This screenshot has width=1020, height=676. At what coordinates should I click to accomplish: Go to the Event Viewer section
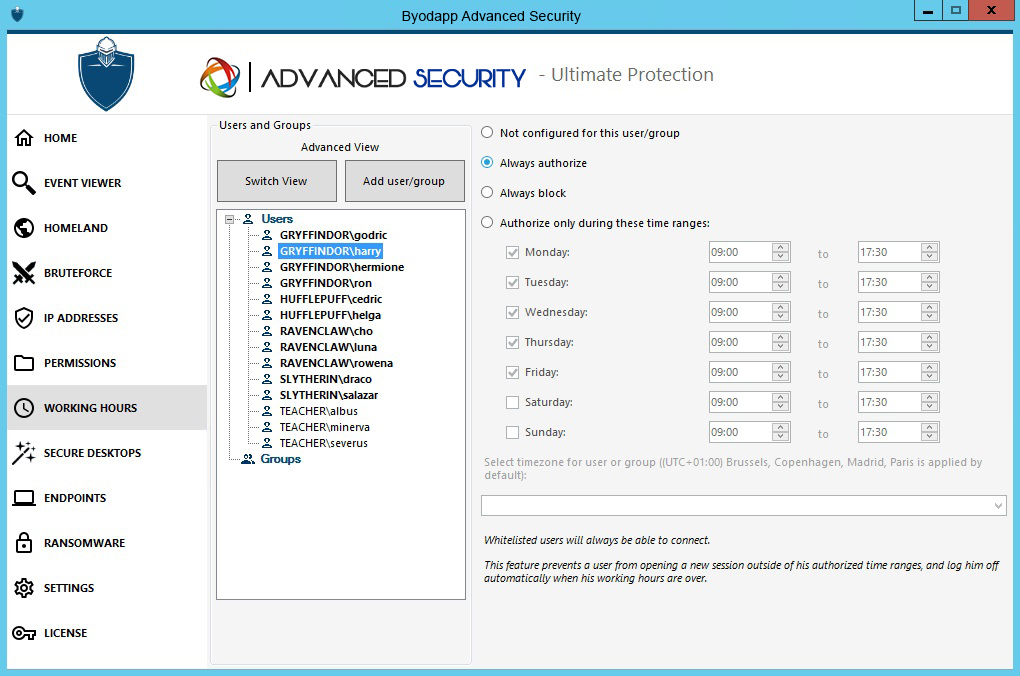[x=107, y=183]
